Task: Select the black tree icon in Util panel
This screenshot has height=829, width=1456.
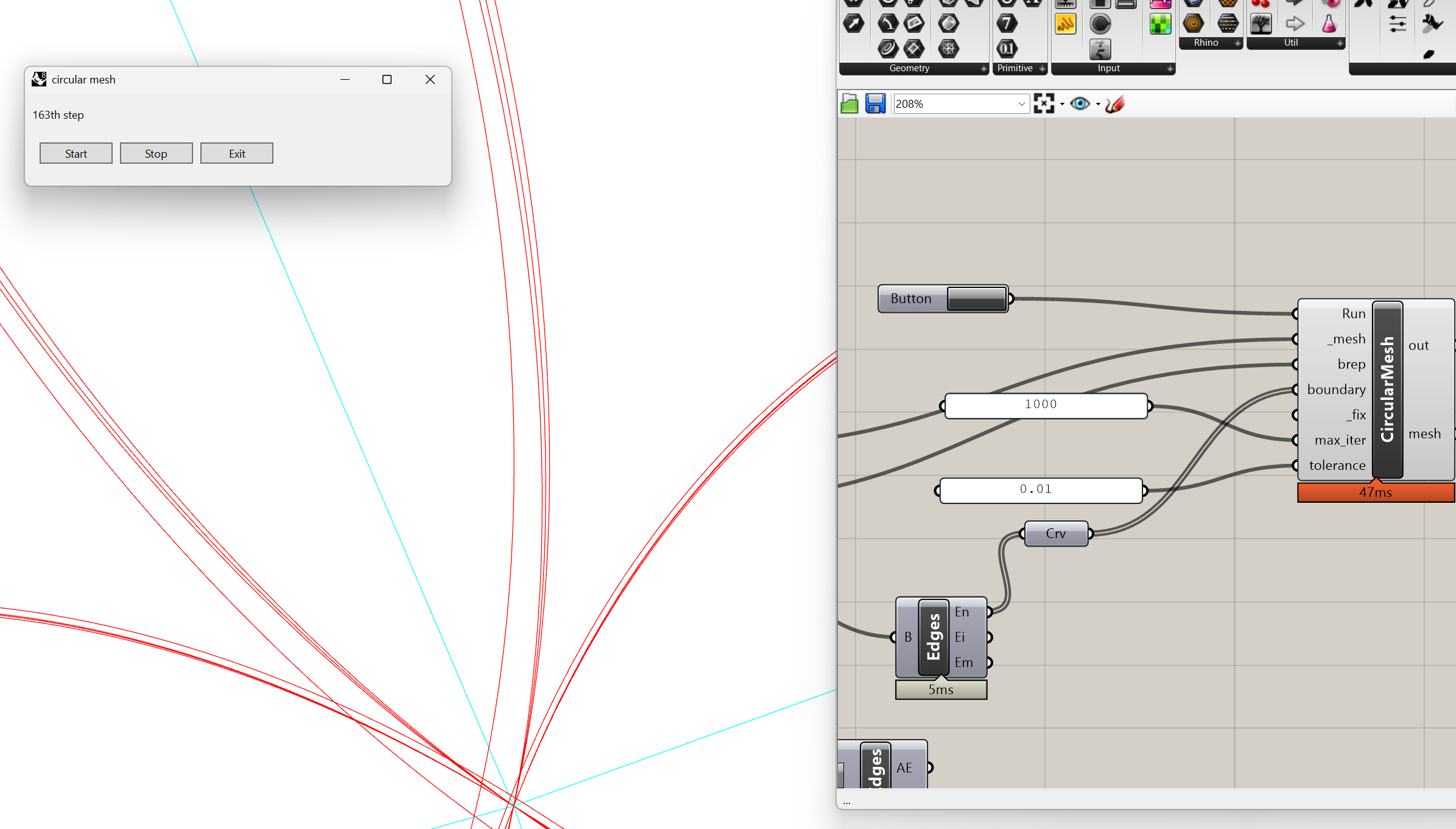Action: click(x=1261, y=24)
